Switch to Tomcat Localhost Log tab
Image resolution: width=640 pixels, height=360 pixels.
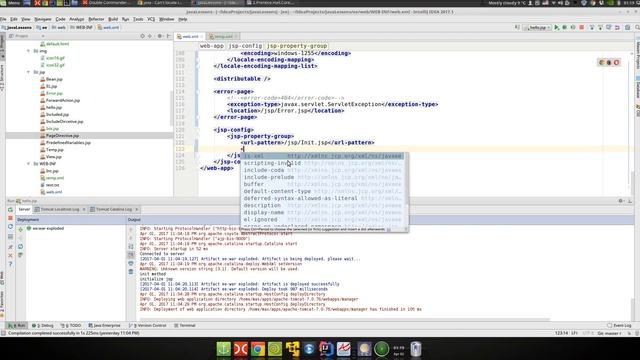[x=60, y=209]
